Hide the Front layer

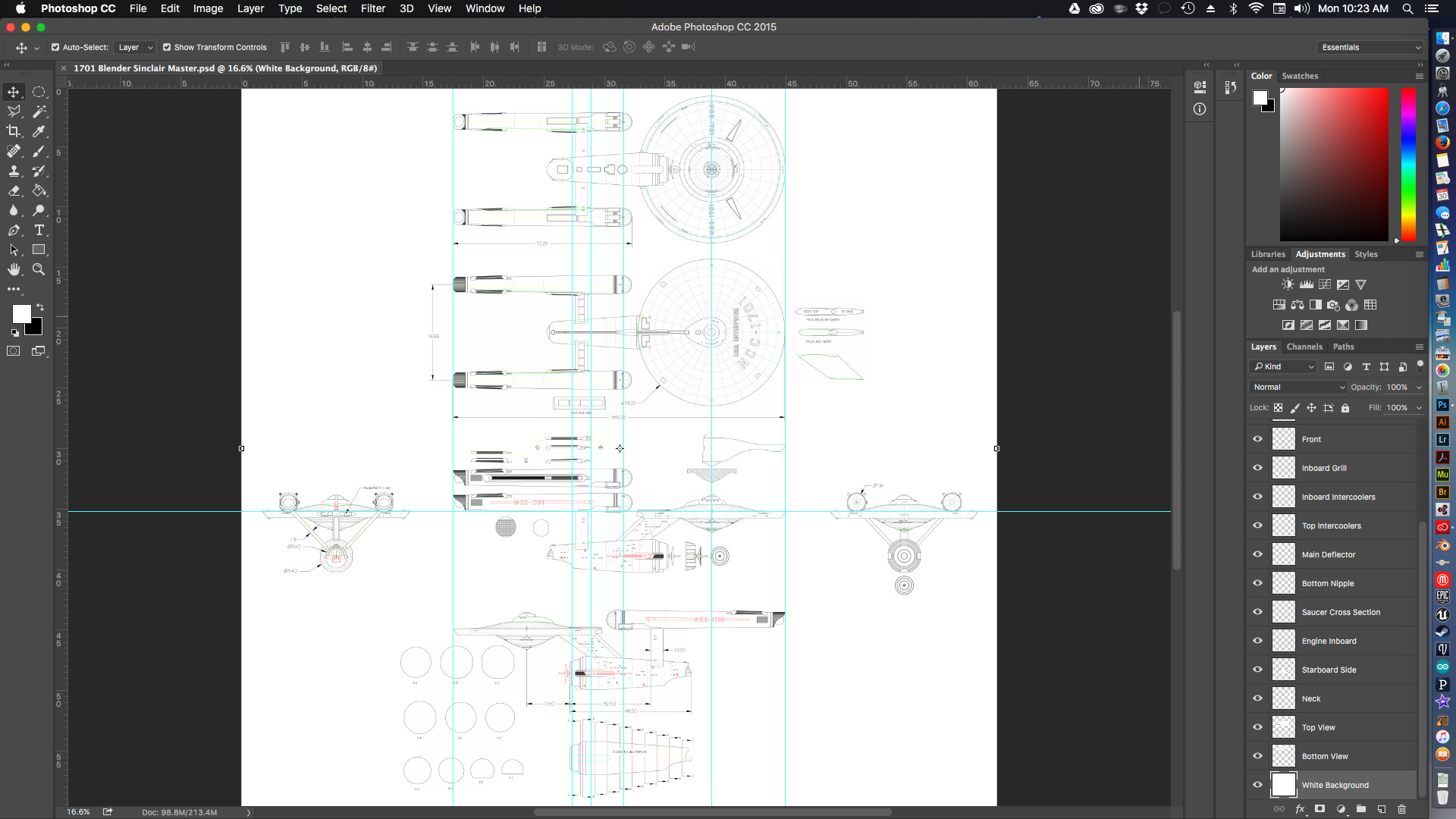coord(1257,439)
